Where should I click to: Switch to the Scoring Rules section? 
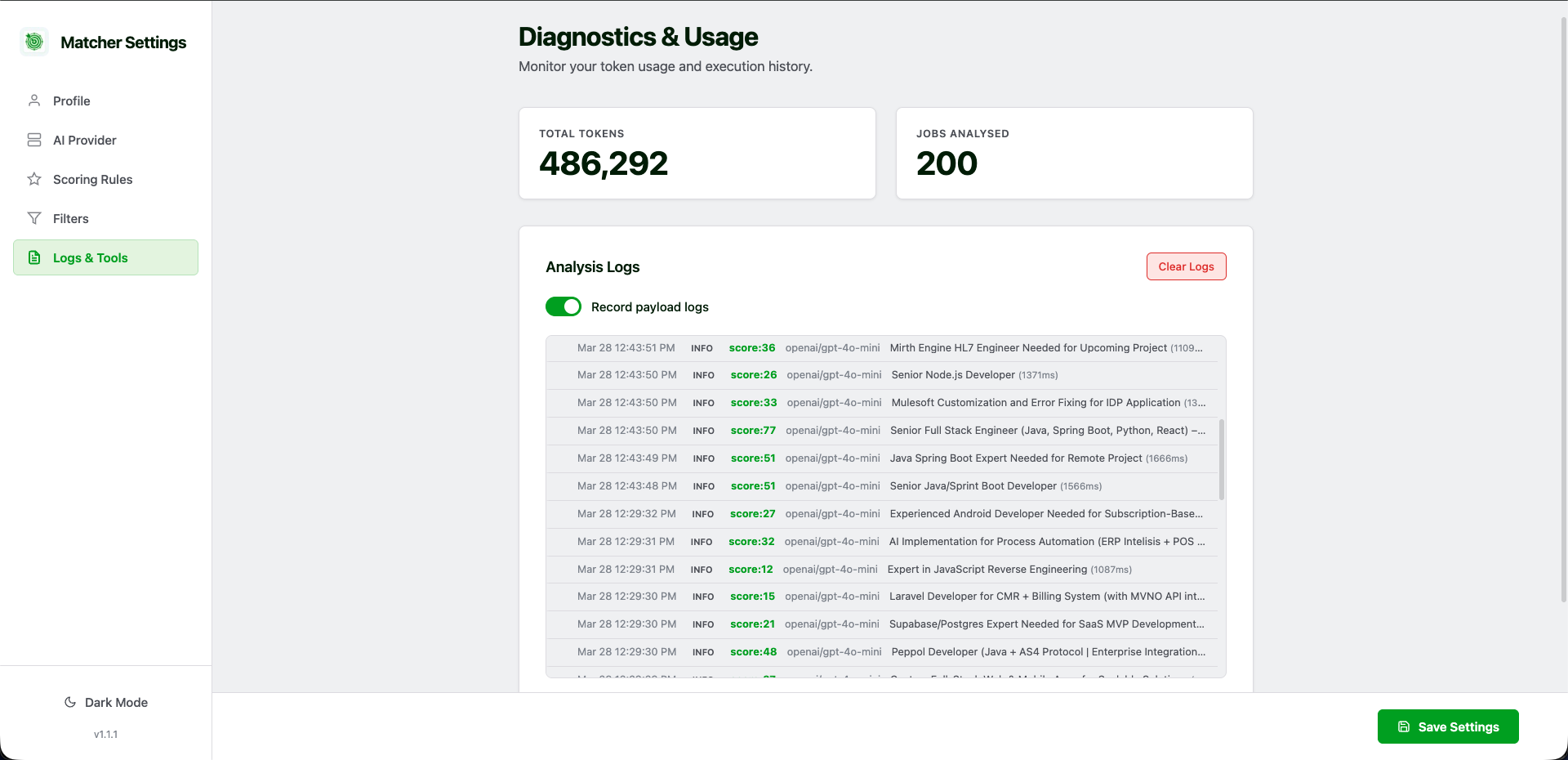tap(92, 179)
